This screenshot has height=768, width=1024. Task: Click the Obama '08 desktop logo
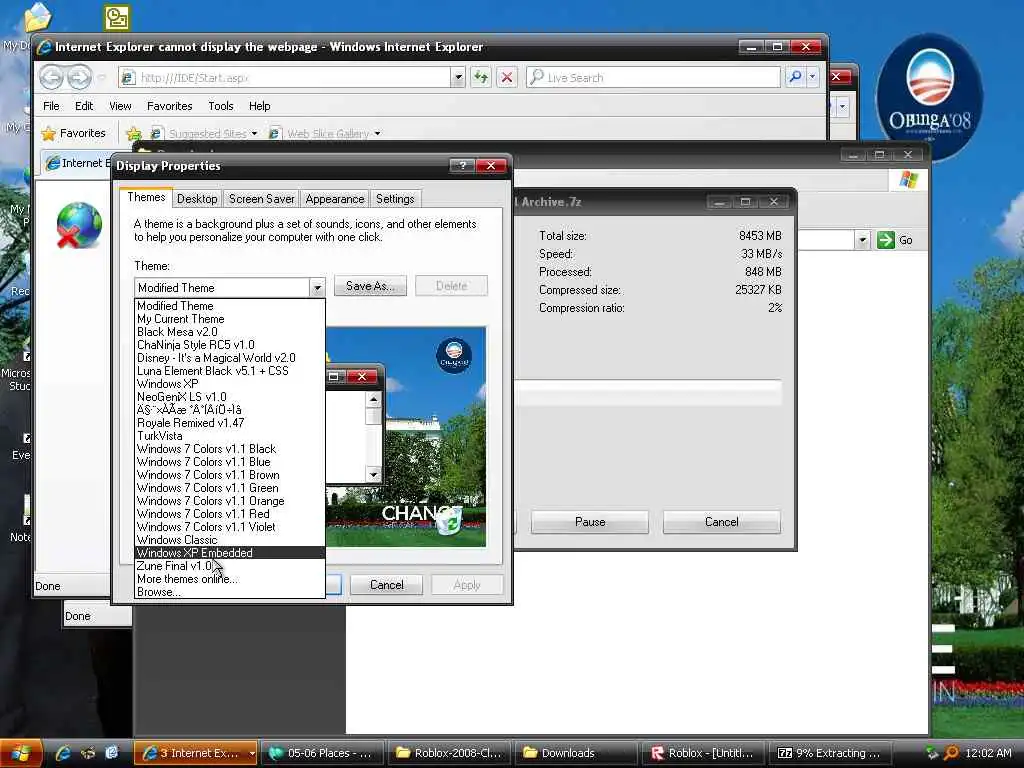coord(929,95)
